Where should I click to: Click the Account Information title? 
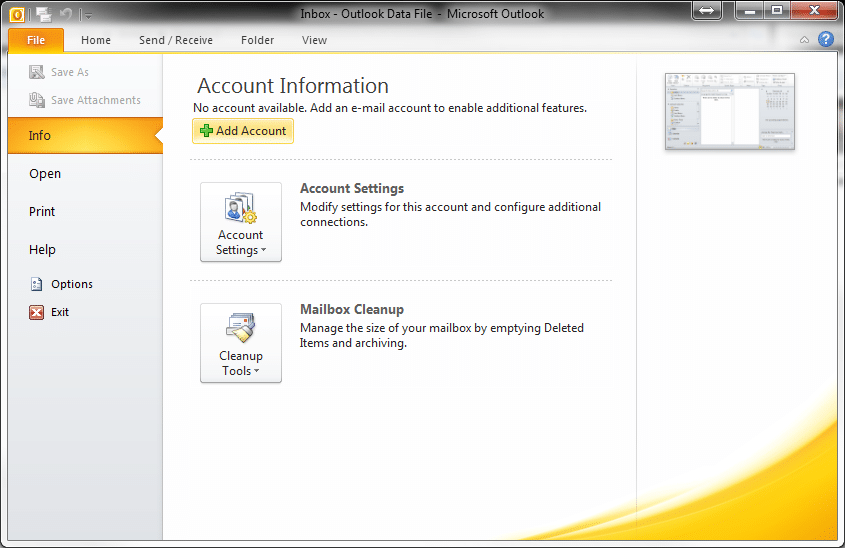[293, 86]
